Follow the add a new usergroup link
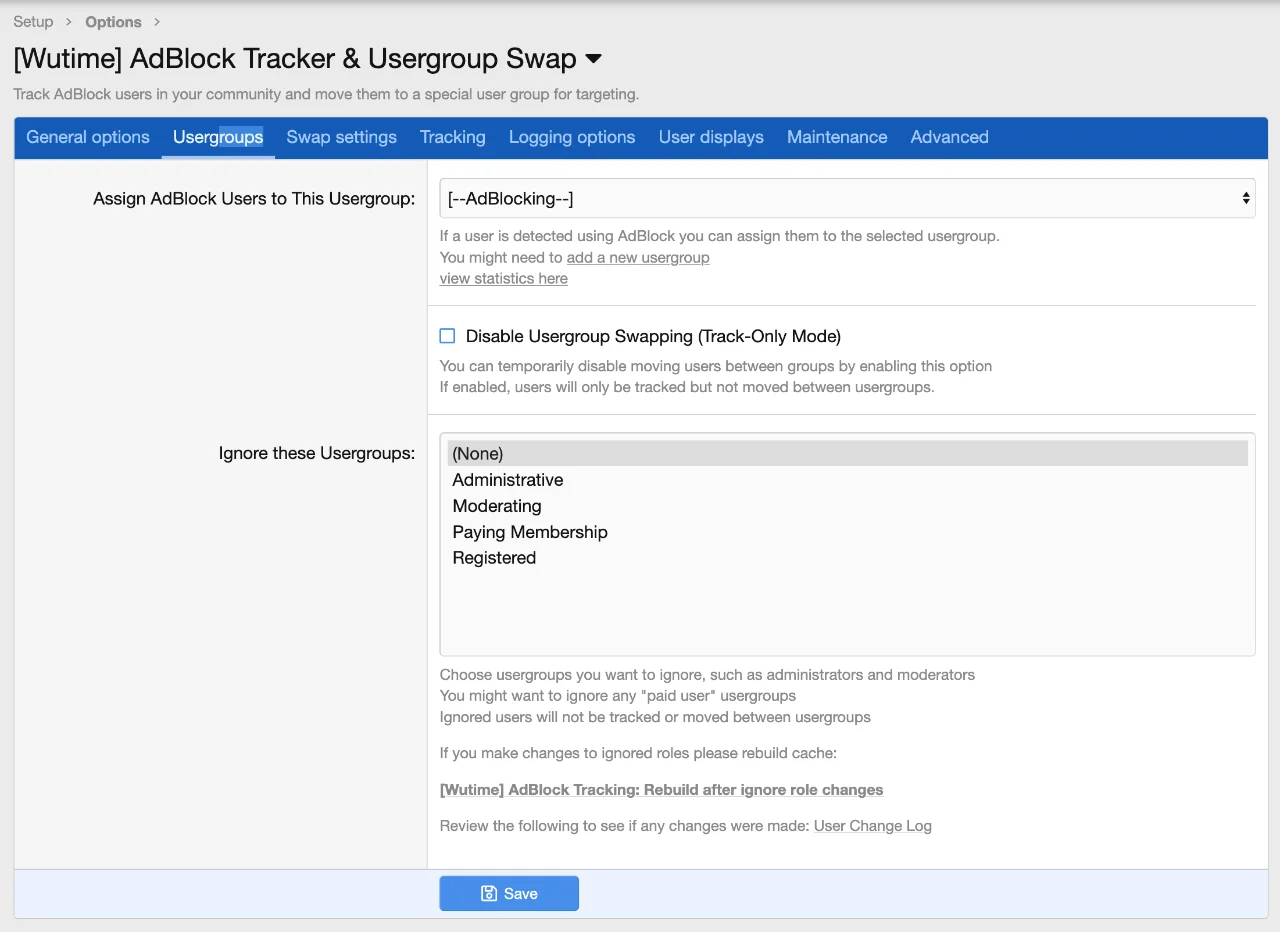Image resolution: width=1280 pixels, height=932 pixels. 638,258
